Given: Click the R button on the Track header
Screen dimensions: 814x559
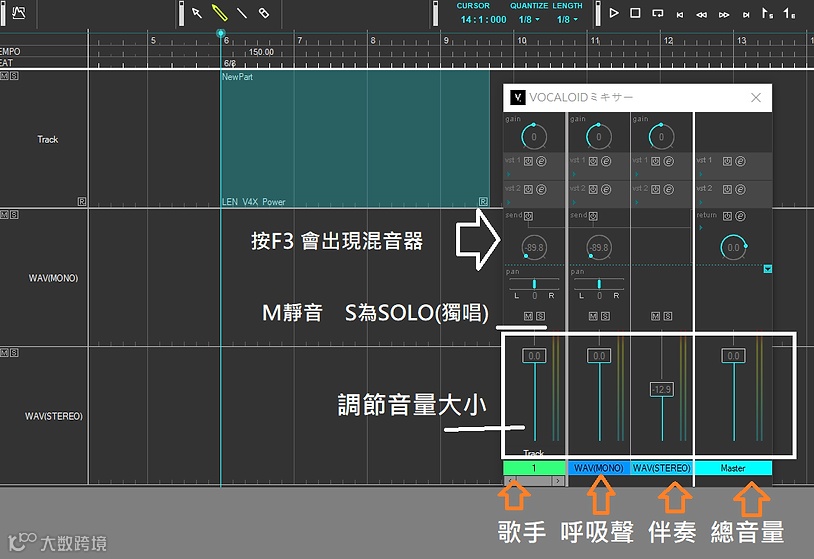Looking at the screenshot, I should tap(82, 201).
